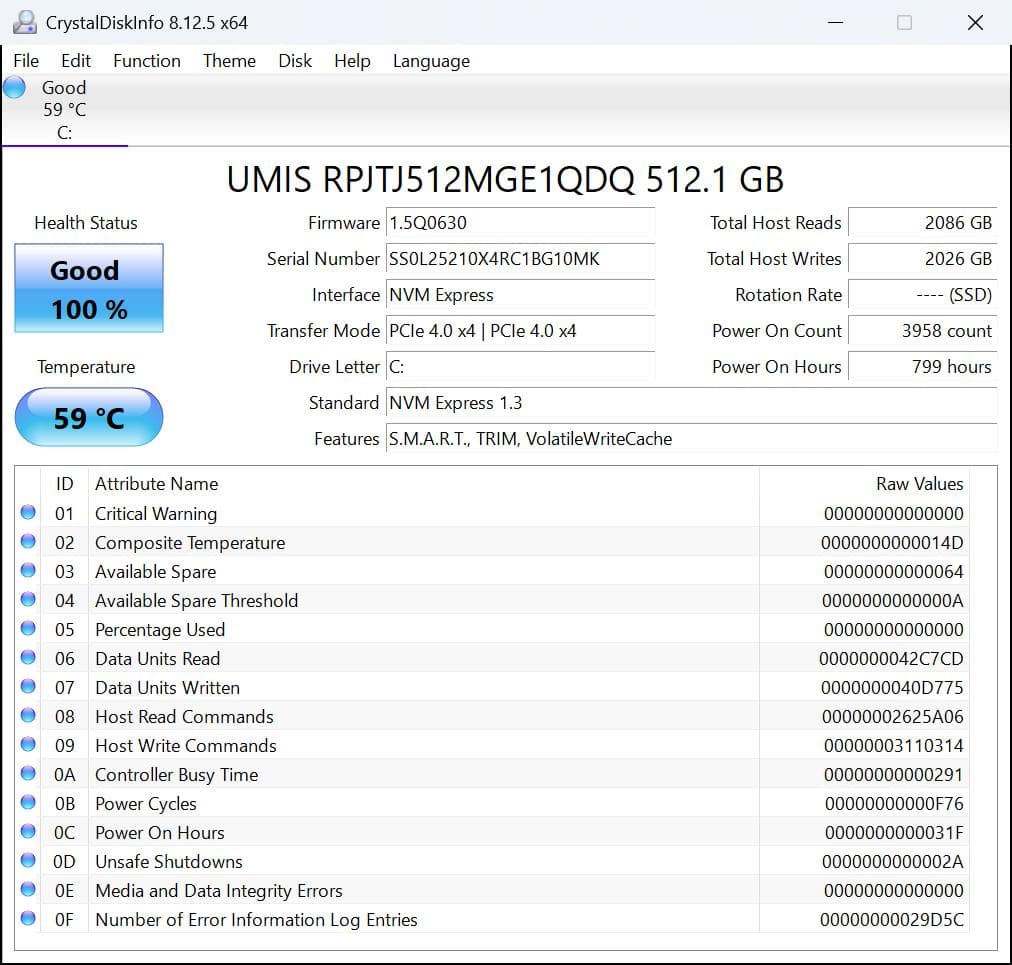
Task: Click the Good 100% health status badge
Action: [x=87, y=288]
